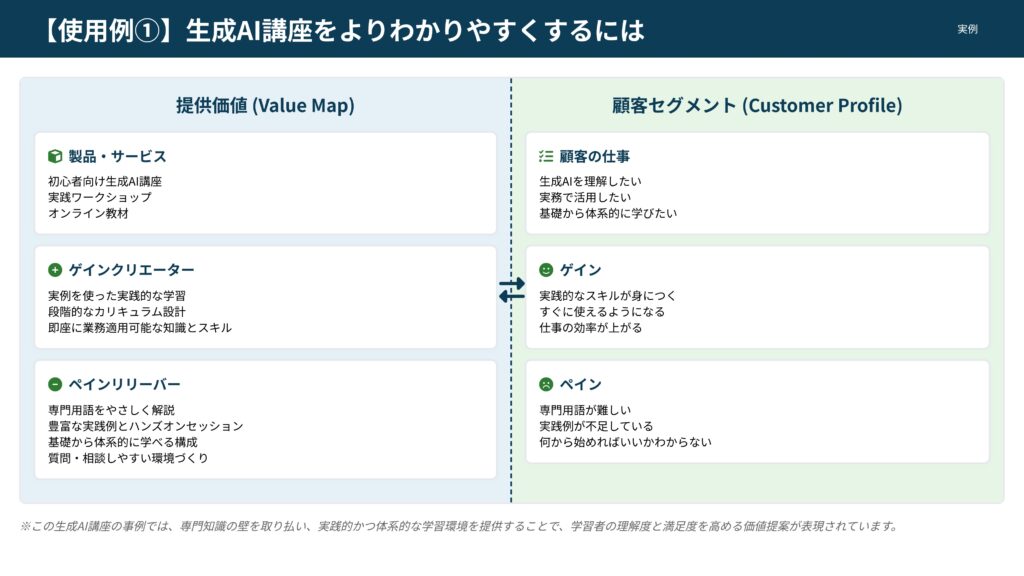Click the footnote text starting with ※この生成AI講座
The width and height of the screenshot is (1024, 576).
click(458, 526)
